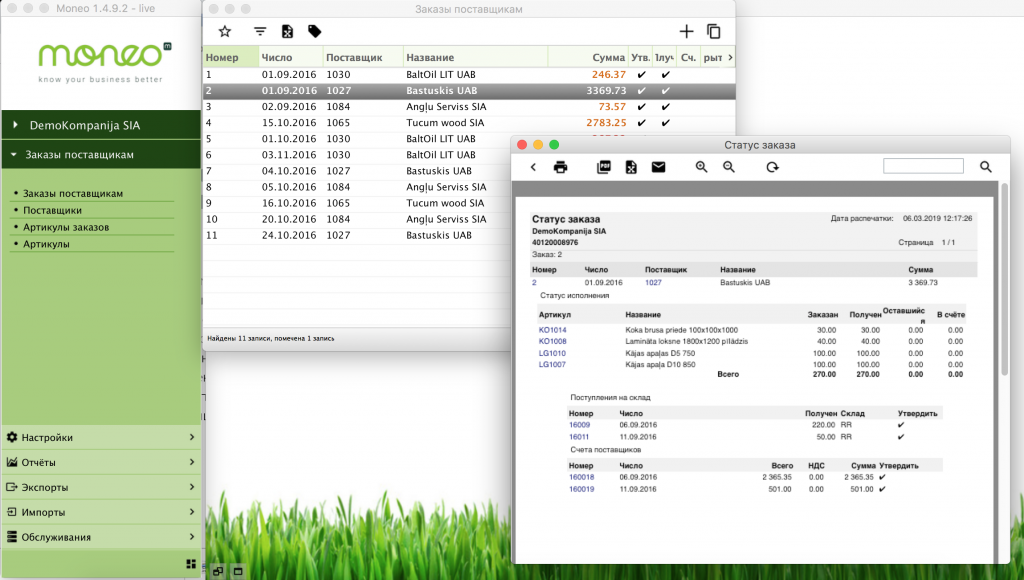Click the tag icon in orders toolbar

tap(315, 32)
